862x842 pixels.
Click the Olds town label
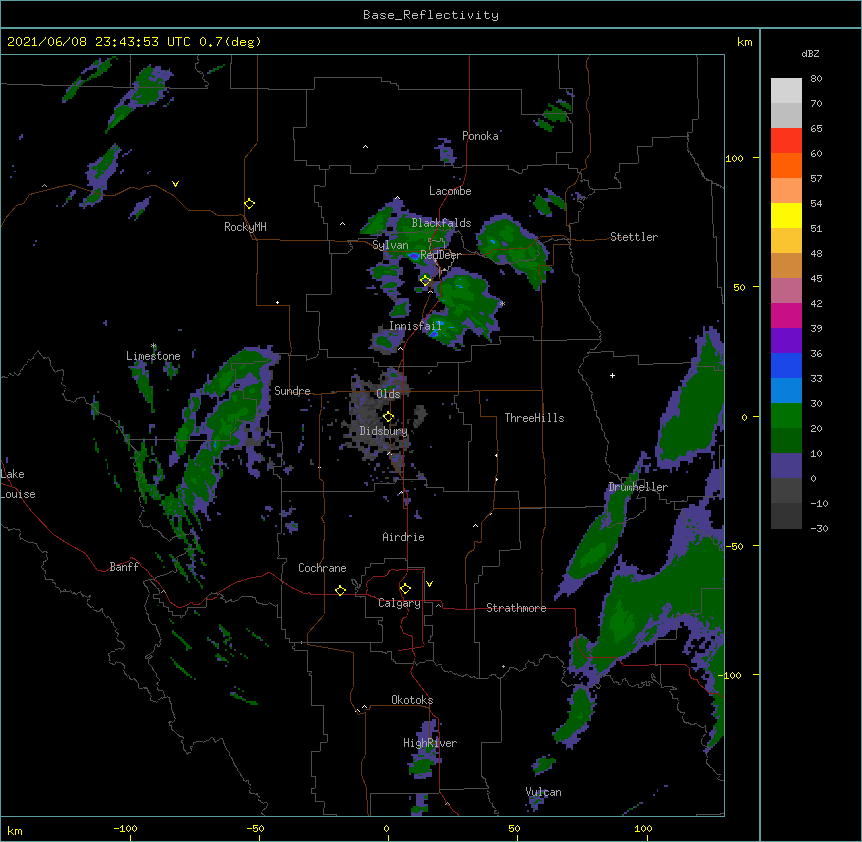coord(388,394)
